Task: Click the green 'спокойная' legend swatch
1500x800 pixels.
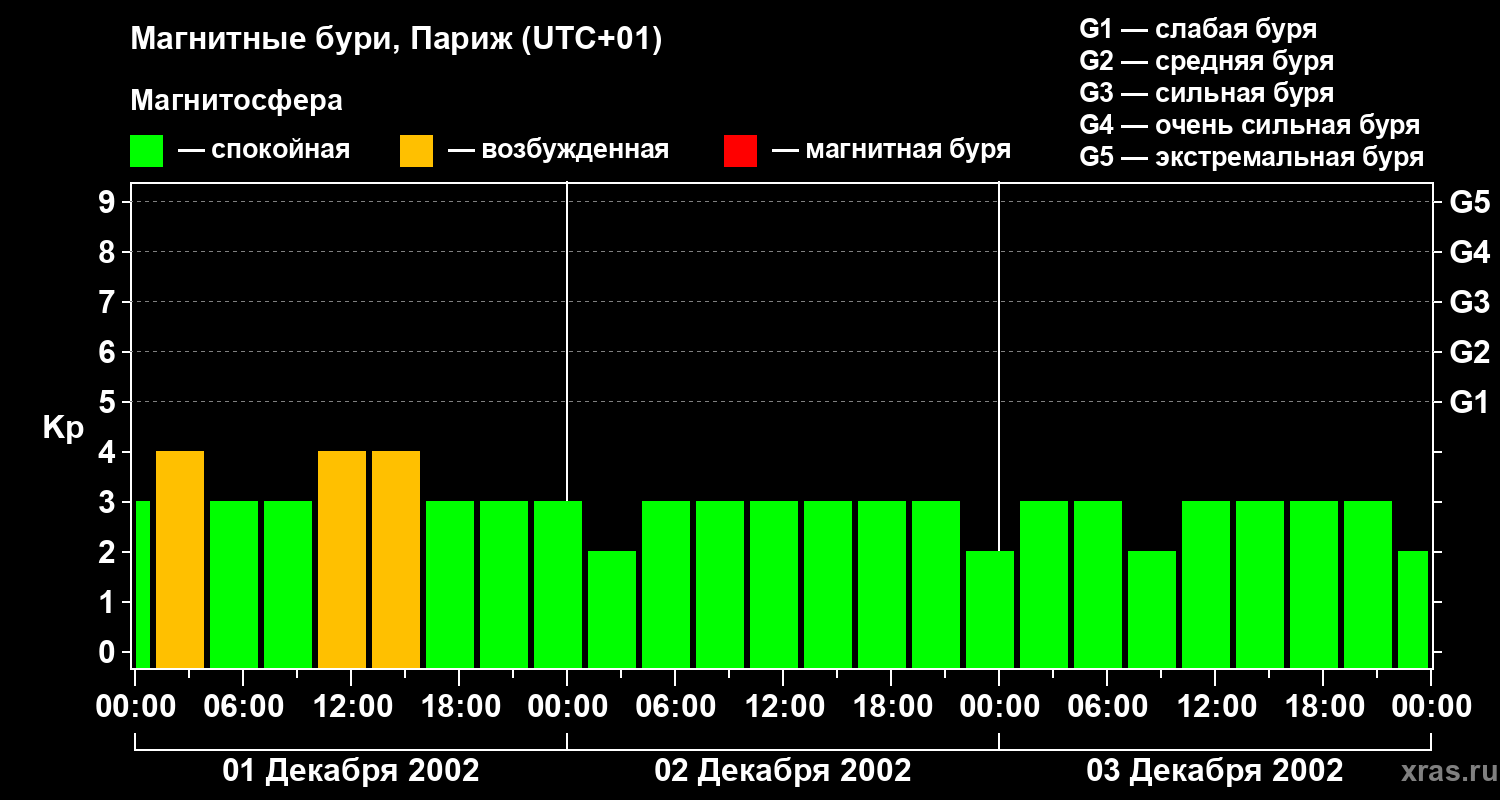Action: pos(147,151)
